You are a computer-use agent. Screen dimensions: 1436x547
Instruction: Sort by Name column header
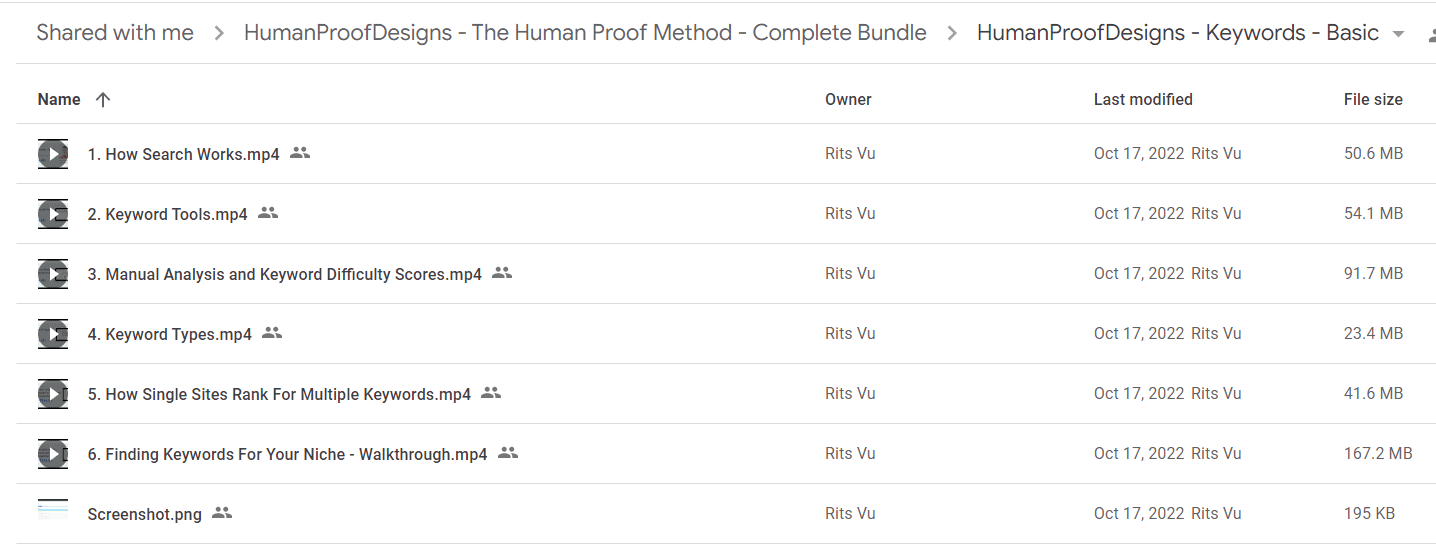[59, 99]
